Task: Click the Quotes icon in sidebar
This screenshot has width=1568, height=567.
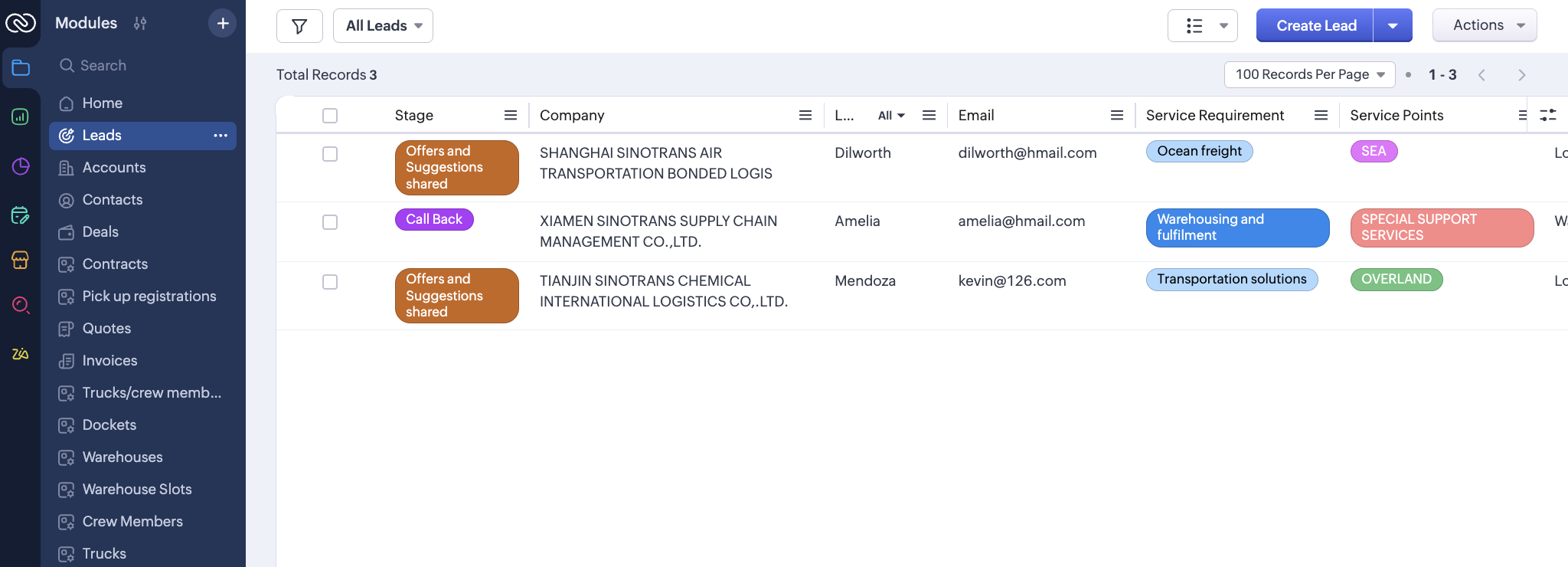Action: (67, 329)
